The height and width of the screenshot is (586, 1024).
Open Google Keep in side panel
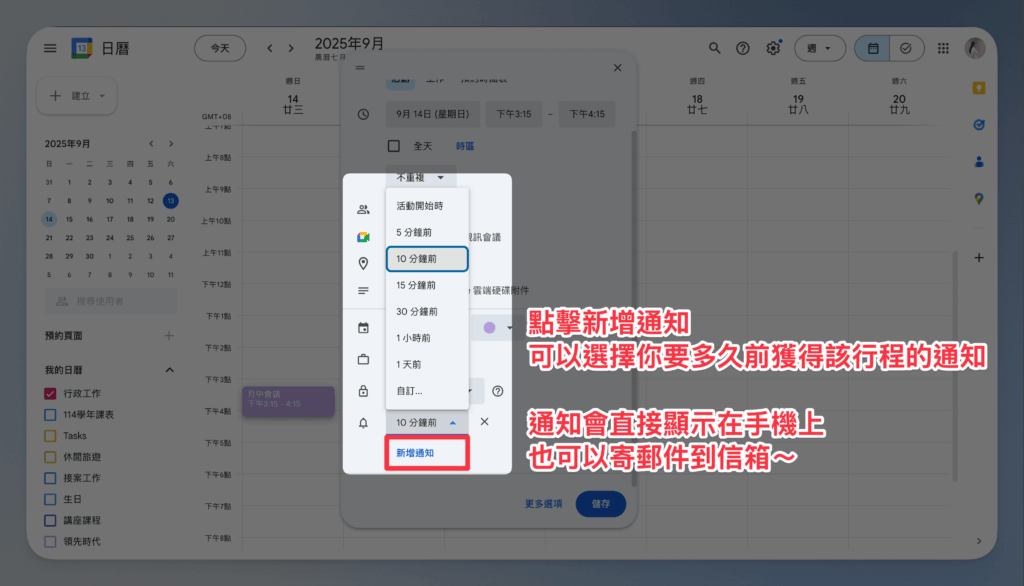(x=979, y=88)
